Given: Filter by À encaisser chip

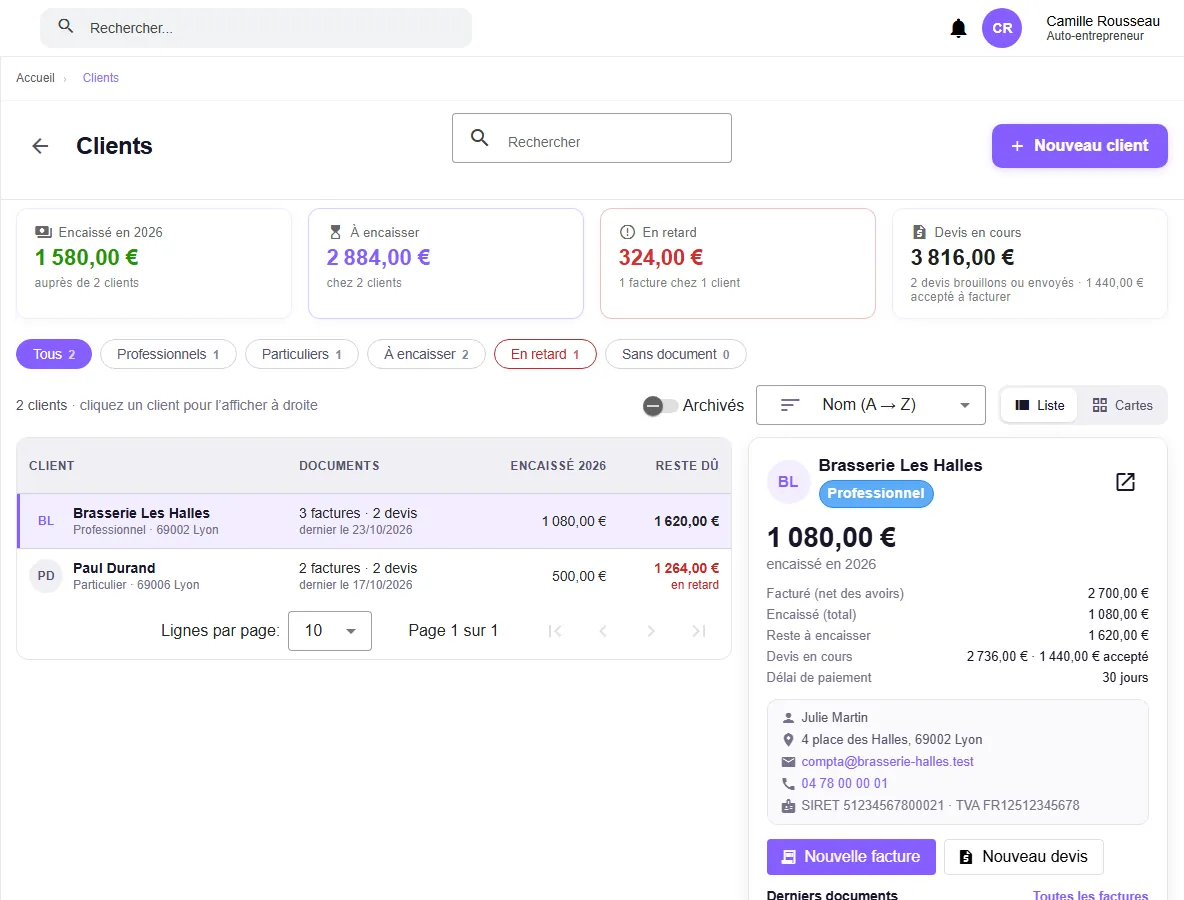Looking at the screenshot, I should 426,354.
